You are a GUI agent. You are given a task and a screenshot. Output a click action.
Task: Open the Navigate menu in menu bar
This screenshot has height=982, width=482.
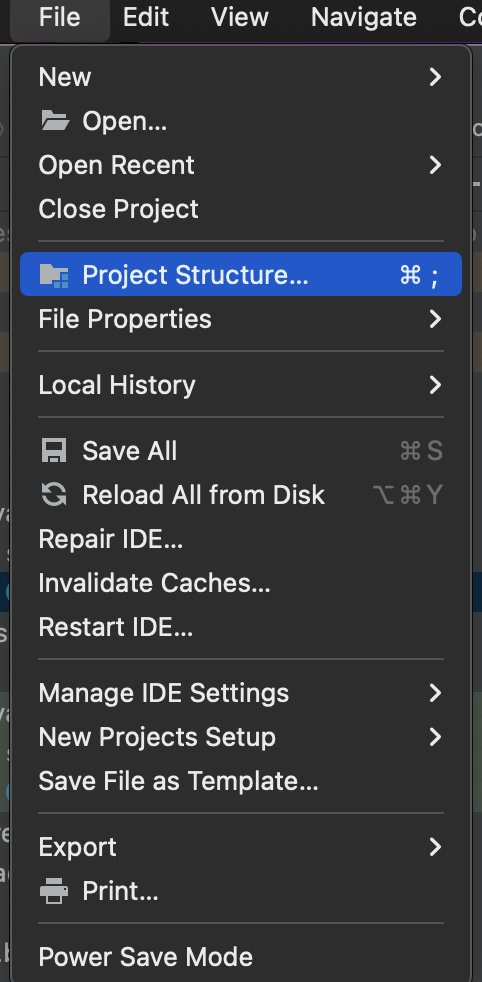(x=364, y=18)
